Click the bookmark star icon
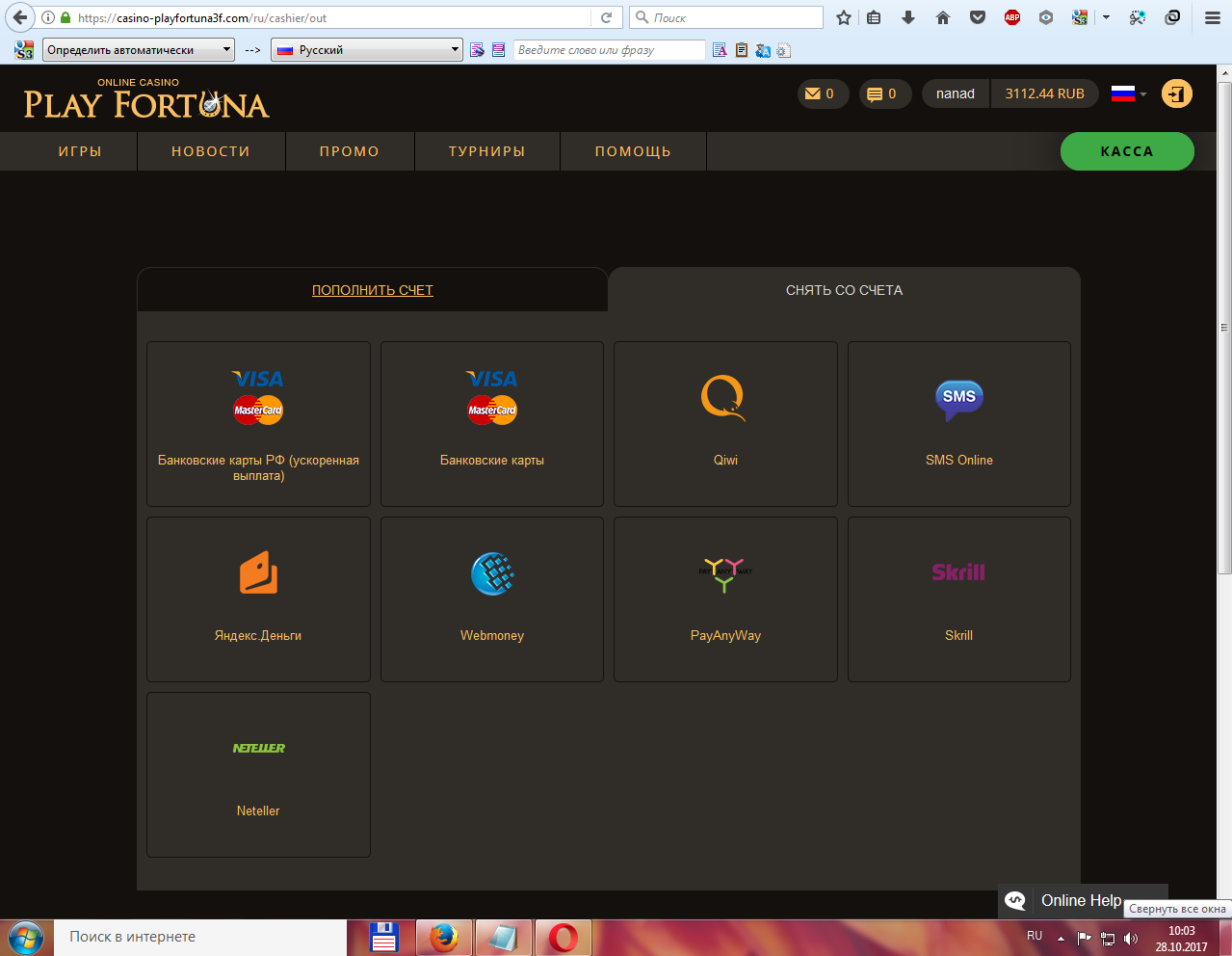Screen dimensions: 1232x956 844,17
